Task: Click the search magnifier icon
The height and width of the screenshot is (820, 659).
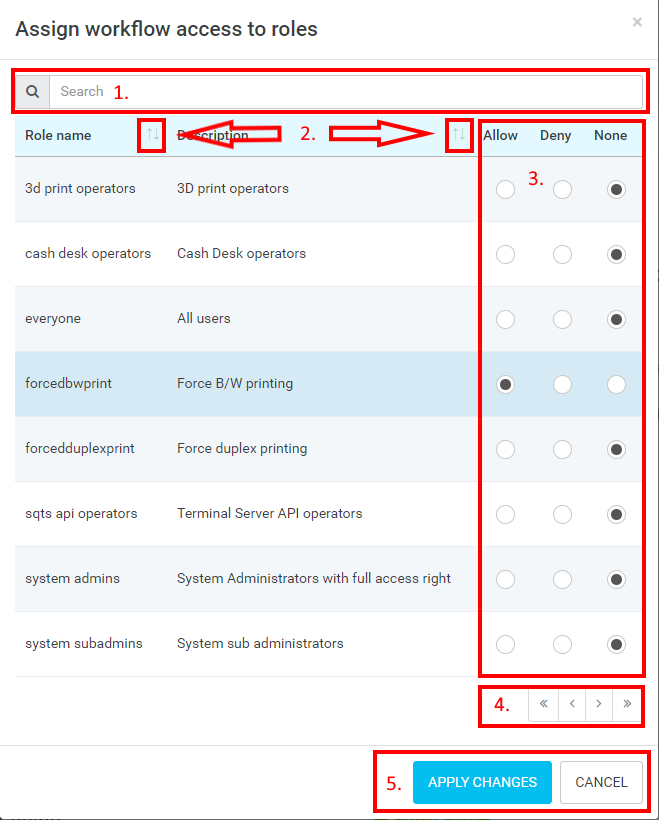Action: click(x=33, y=91)
